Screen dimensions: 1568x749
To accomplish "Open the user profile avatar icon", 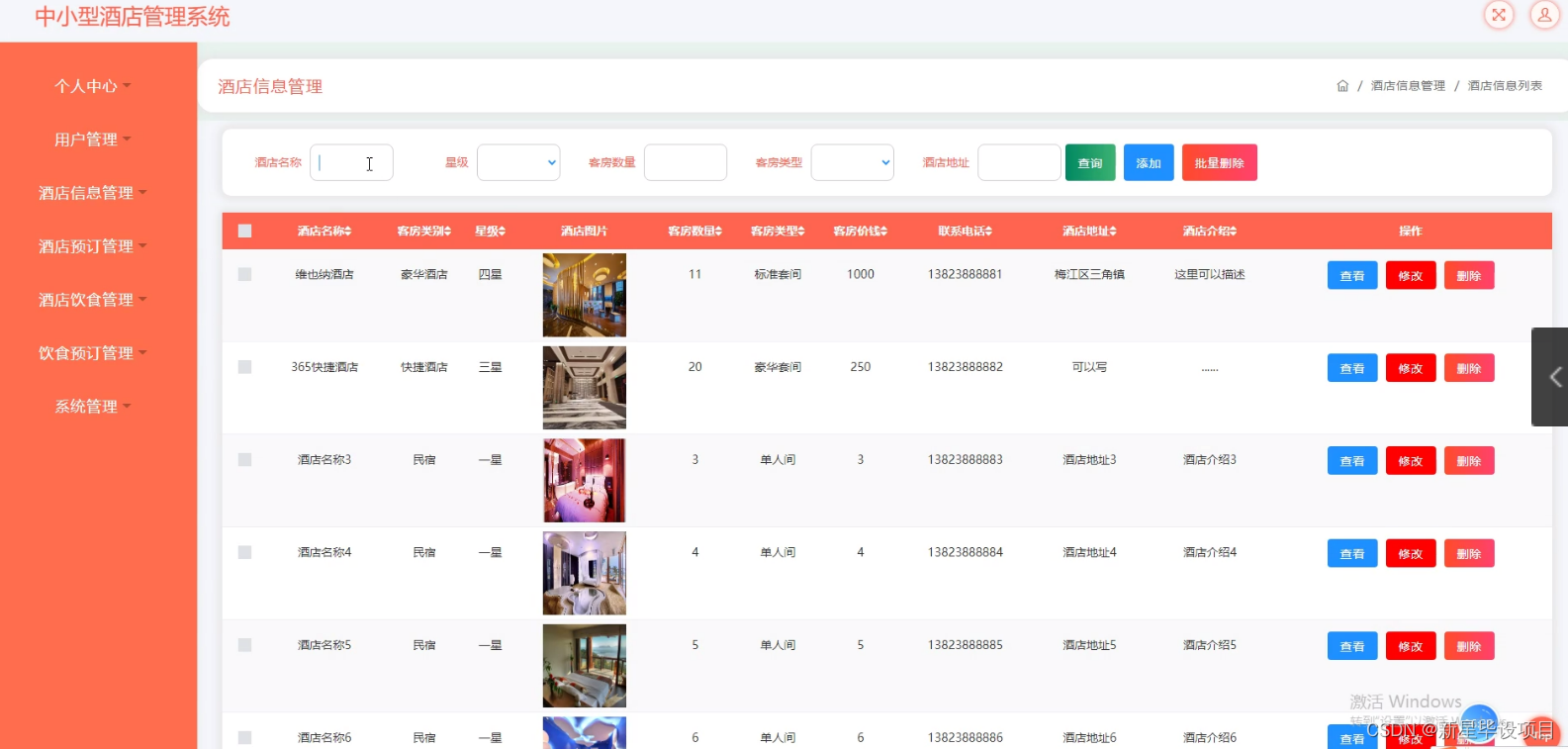I will coord(1543,15).
